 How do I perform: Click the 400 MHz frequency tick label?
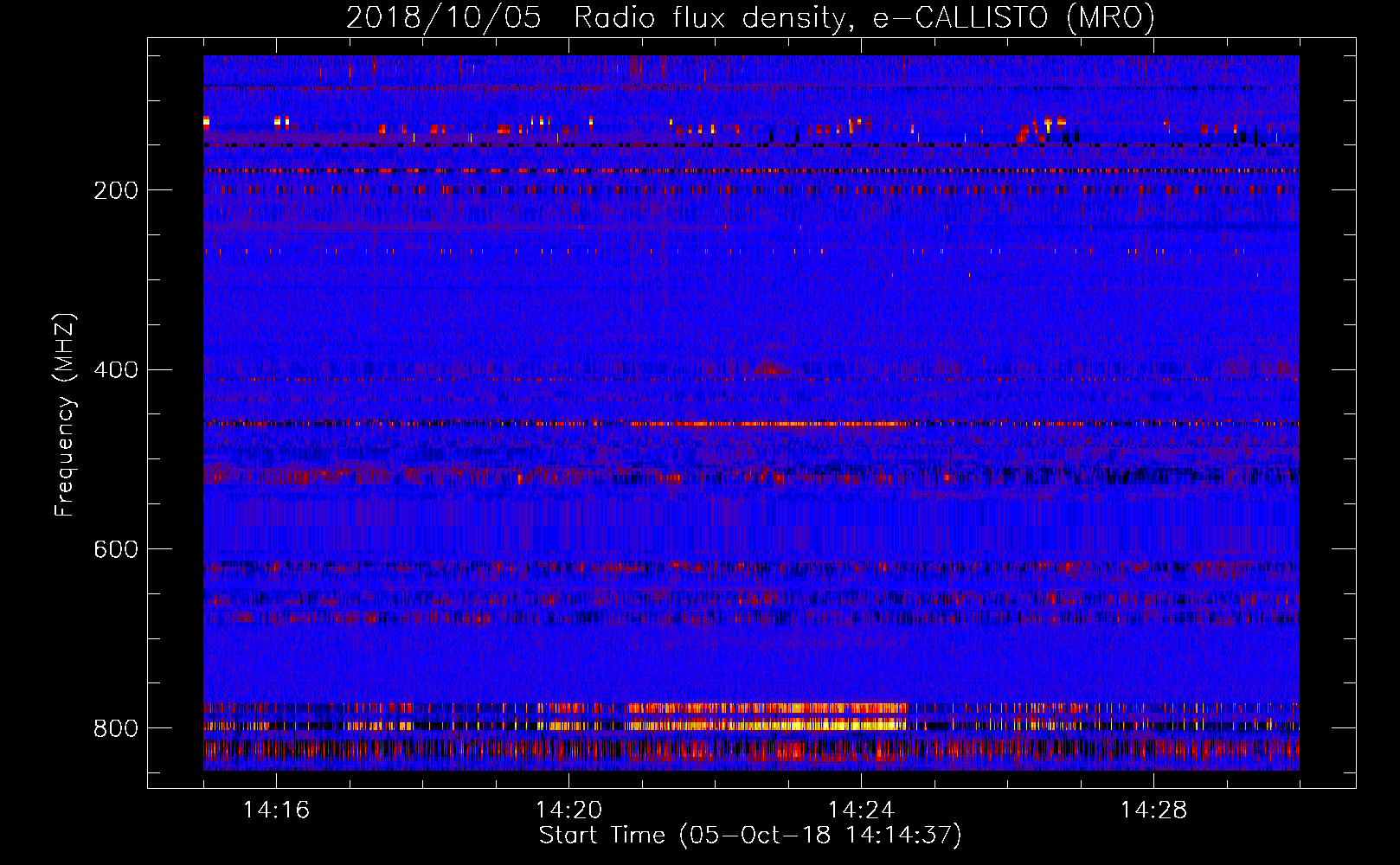pos(115,370)
